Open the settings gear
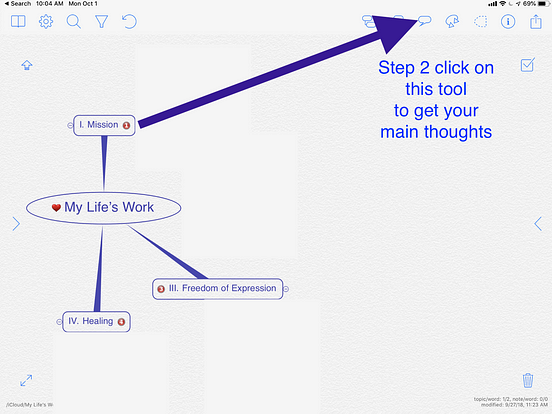The image size is (552, 414). click(x=46, y=21)
